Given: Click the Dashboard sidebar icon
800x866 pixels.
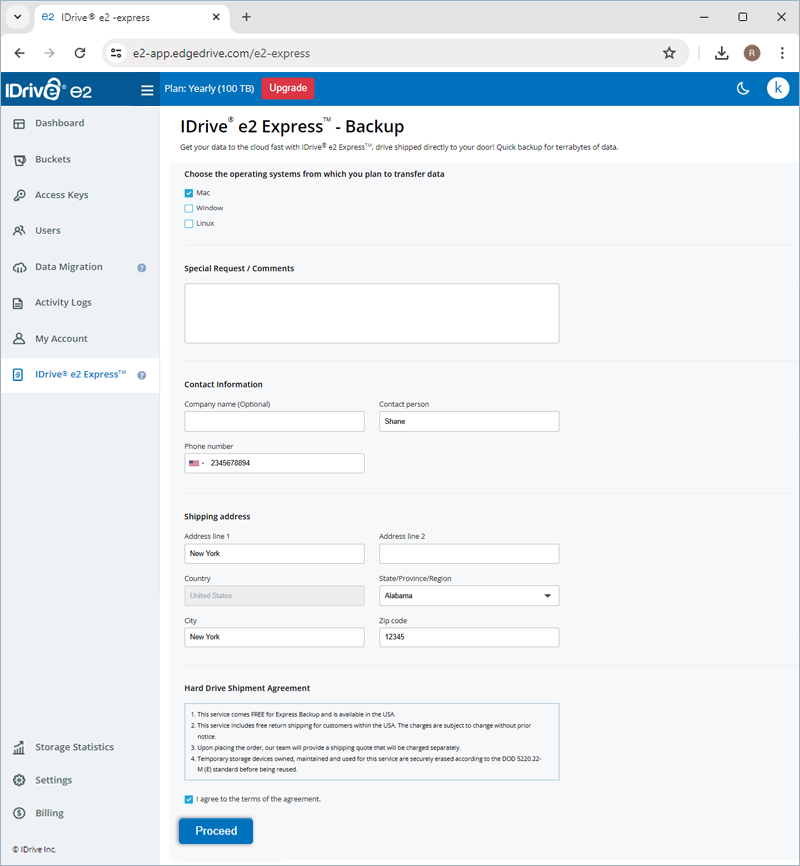Looking at the screenshot, I should pos(19,124).
